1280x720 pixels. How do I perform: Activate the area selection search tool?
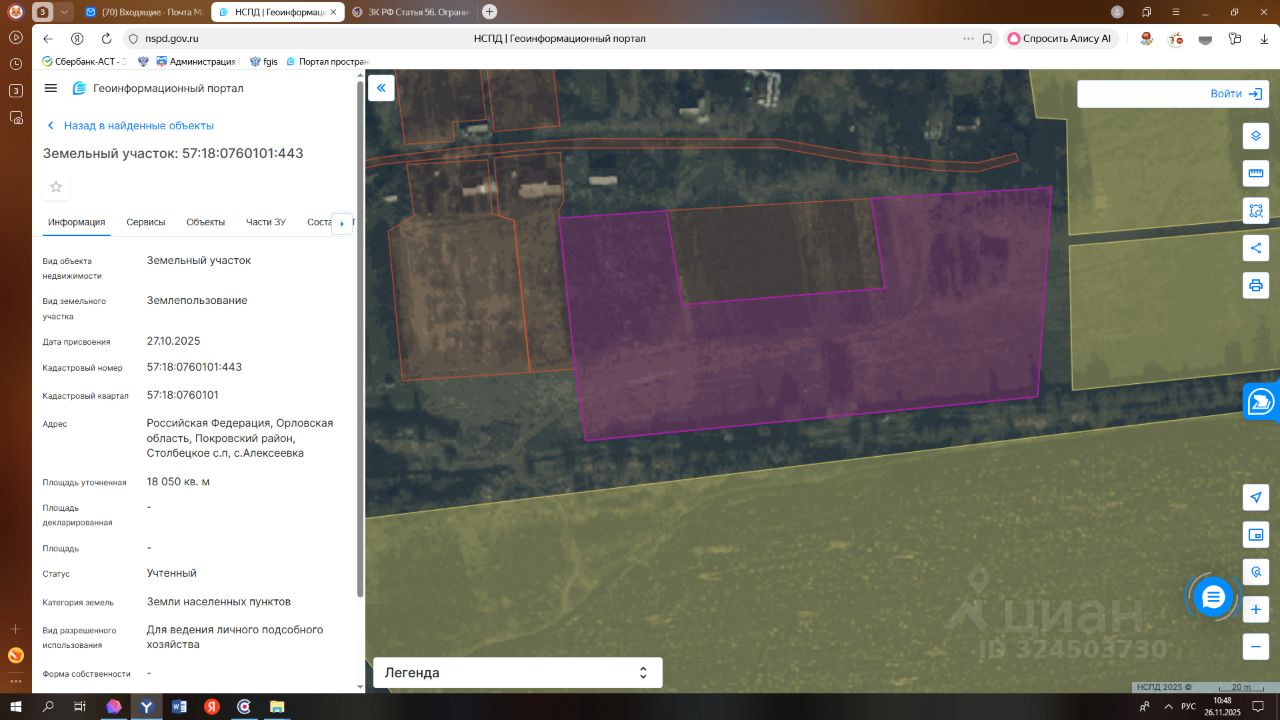pyautogui.click(x=1256, y=210)
